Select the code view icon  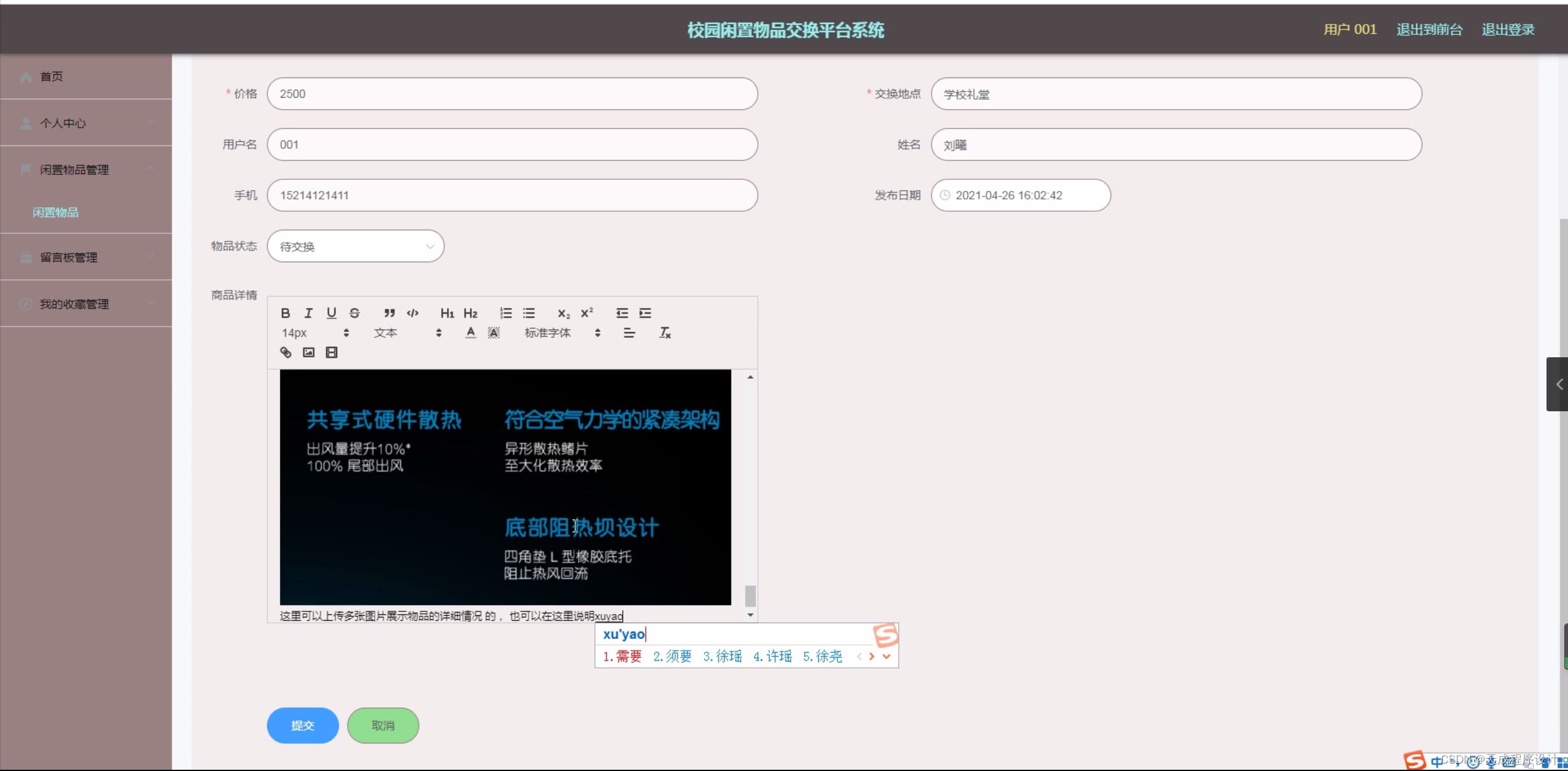[412, 313]
